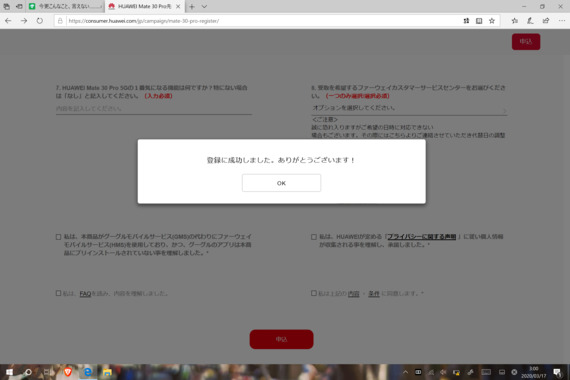Check the FAQ read checkbox
570x380 pixels.
[x=59, y=293]
